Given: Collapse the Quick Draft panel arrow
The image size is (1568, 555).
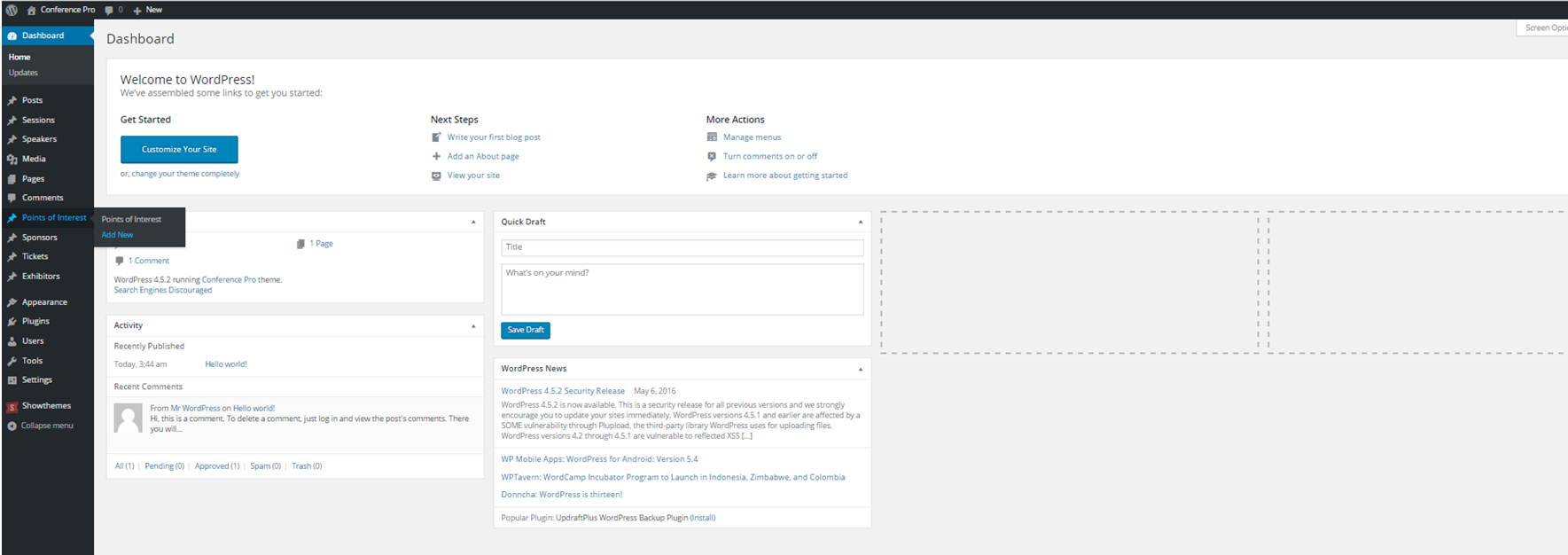Looking at the screenshot, I should click(x=861, y=222).
